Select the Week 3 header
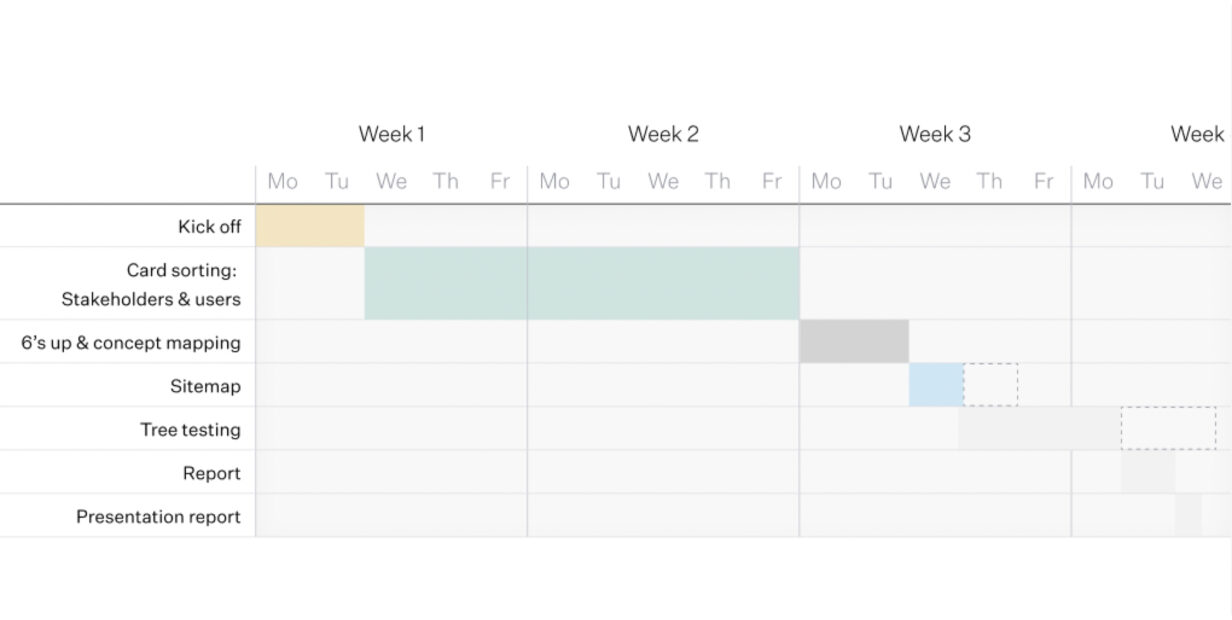 (x=935, y=134)
